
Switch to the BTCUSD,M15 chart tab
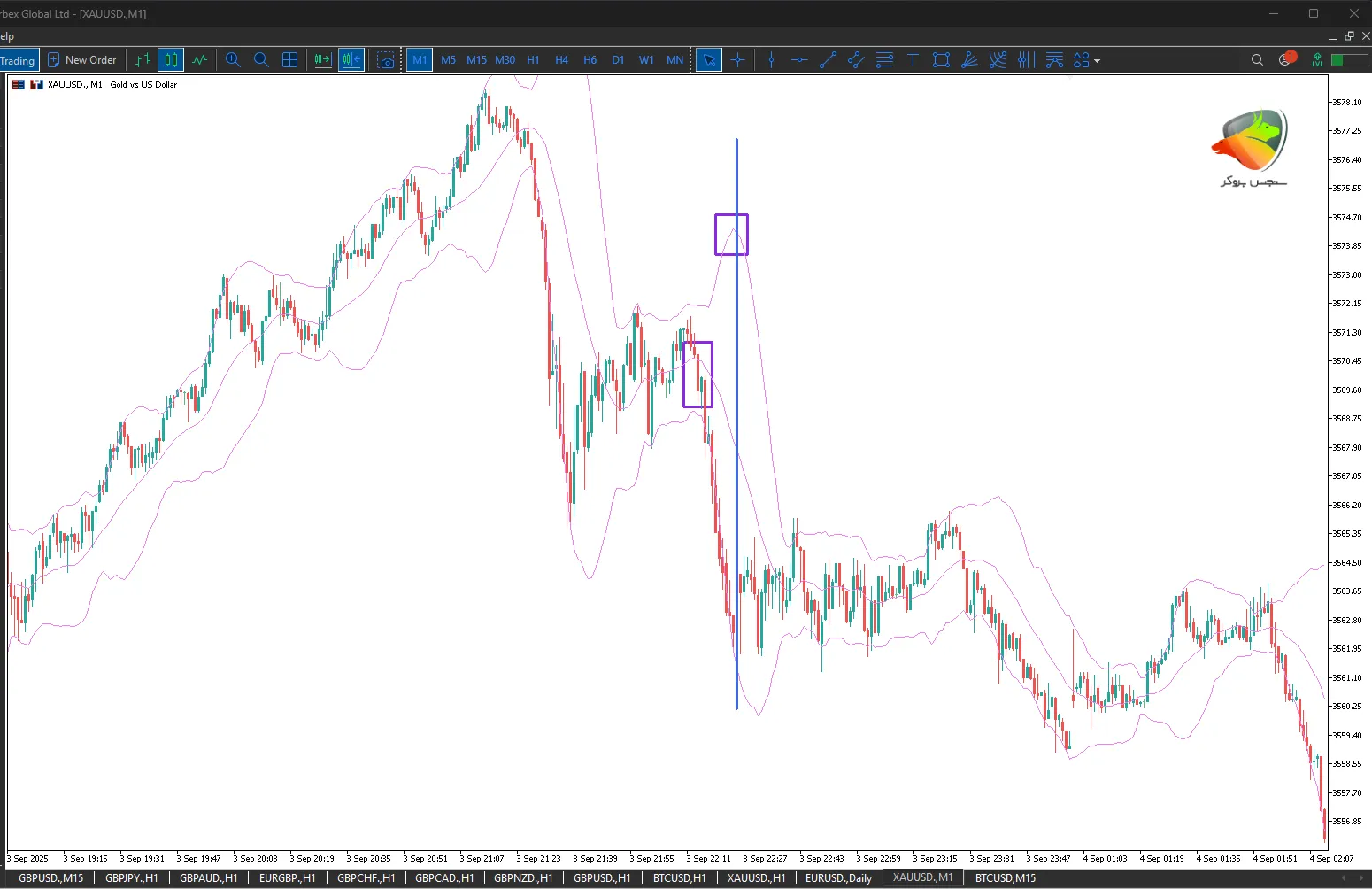[x=1005, y=878]
